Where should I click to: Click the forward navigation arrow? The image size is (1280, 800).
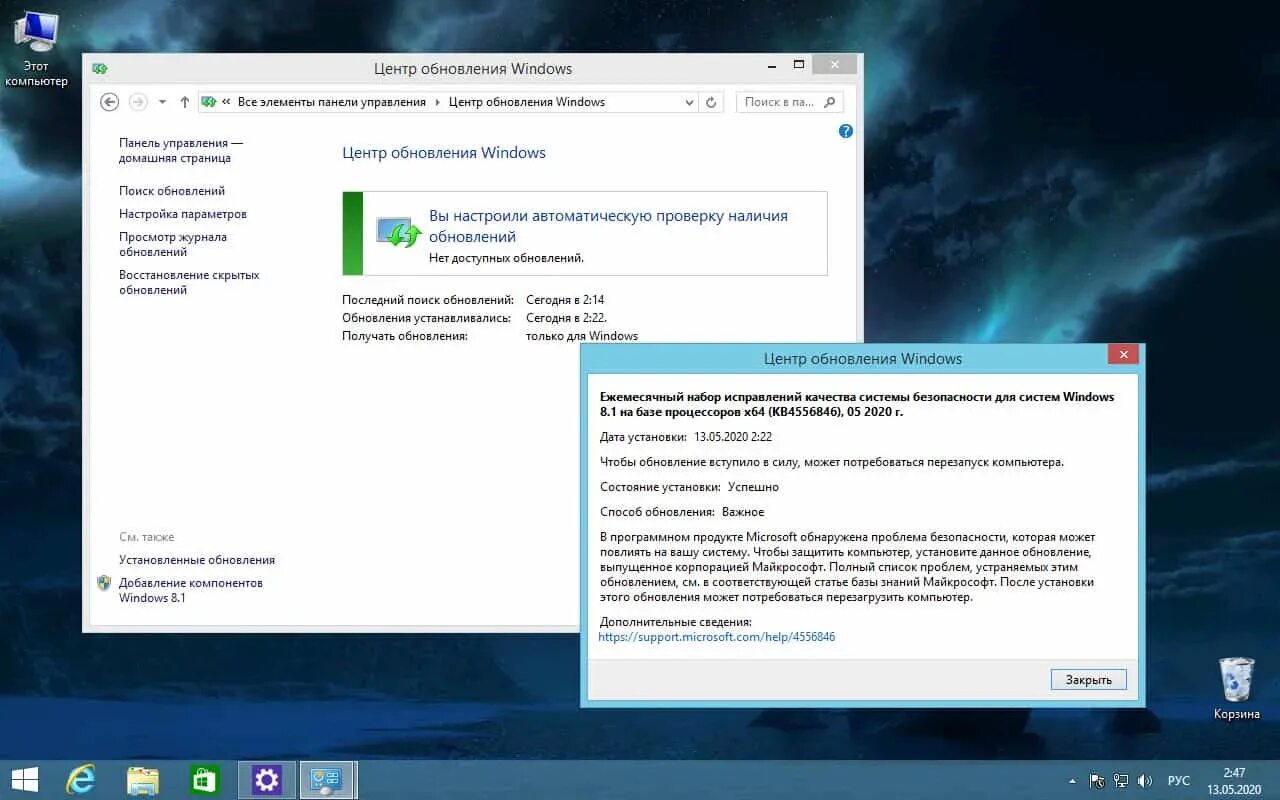138,102
